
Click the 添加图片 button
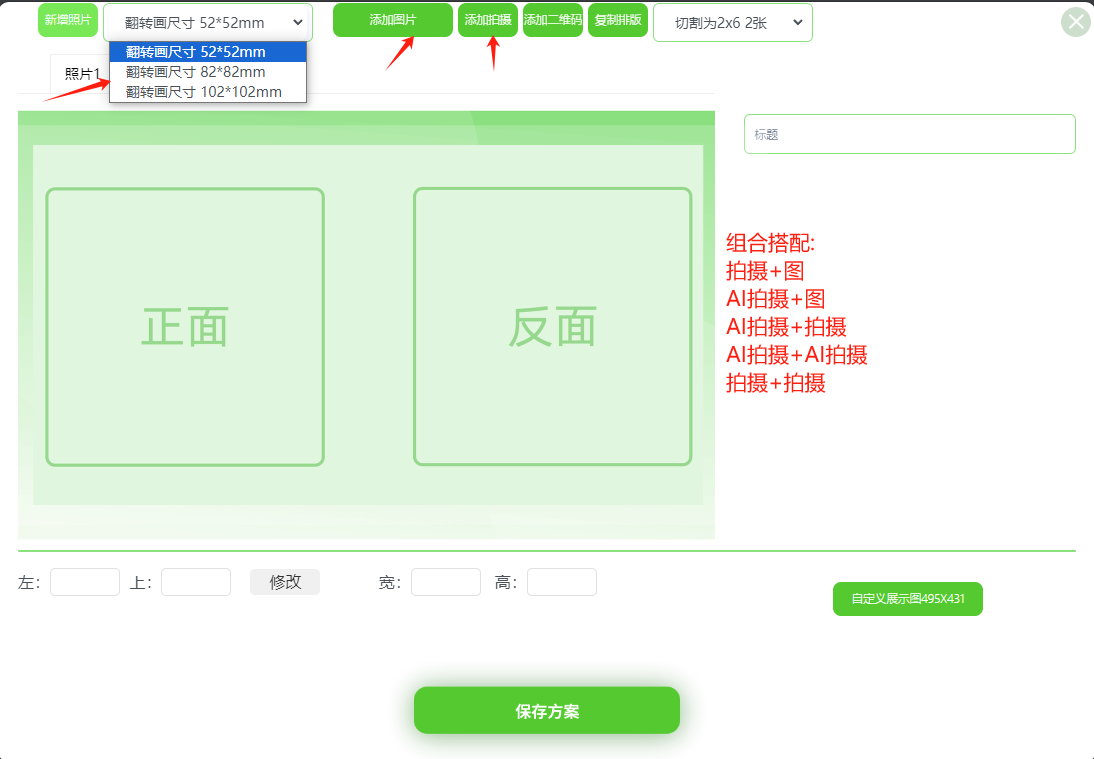pos(393,20)
